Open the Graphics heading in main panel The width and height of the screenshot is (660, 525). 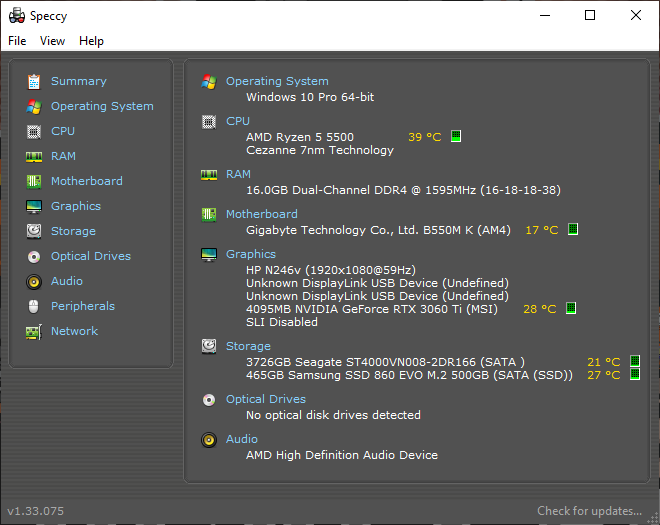(x=251, y=254)
